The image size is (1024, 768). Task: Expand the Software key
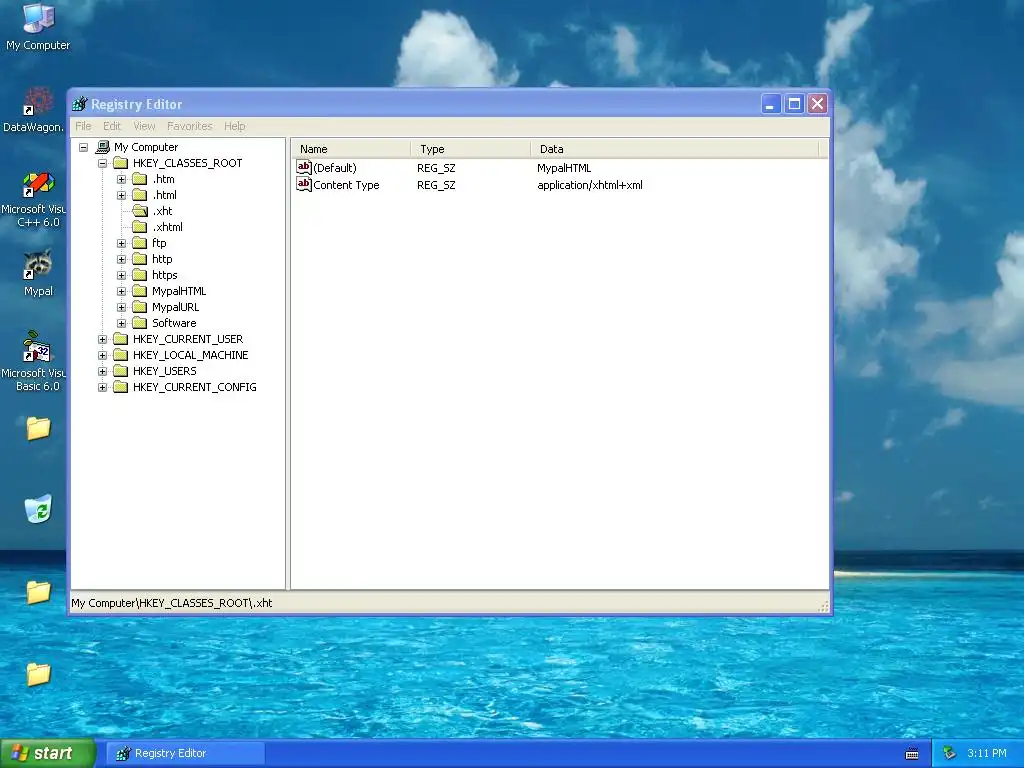(x=121, y=323)
